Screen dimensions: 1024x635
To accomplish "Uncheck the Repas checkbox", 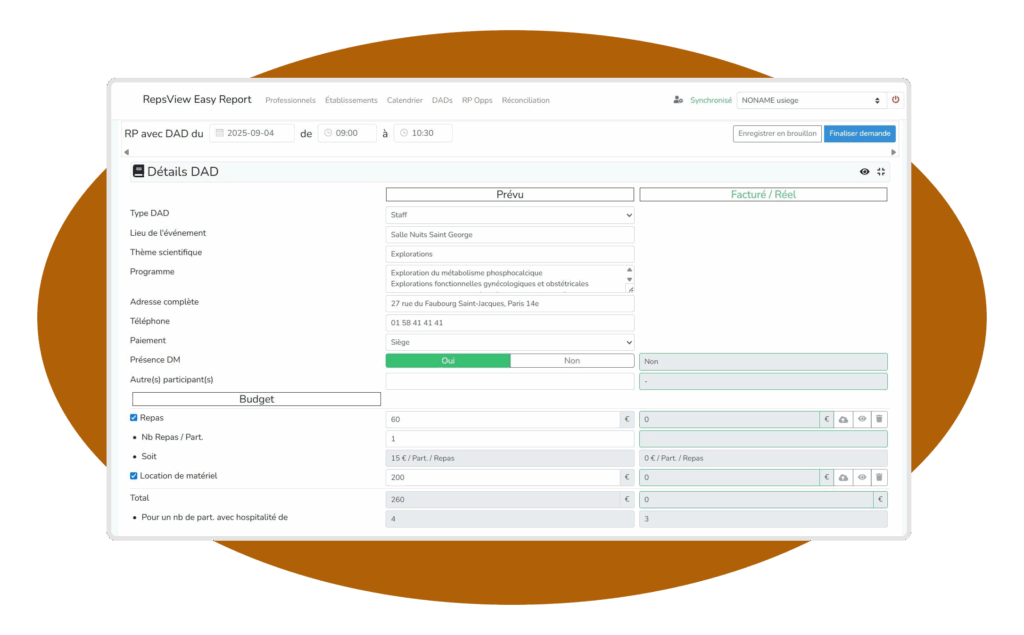I will coord(135,418).
